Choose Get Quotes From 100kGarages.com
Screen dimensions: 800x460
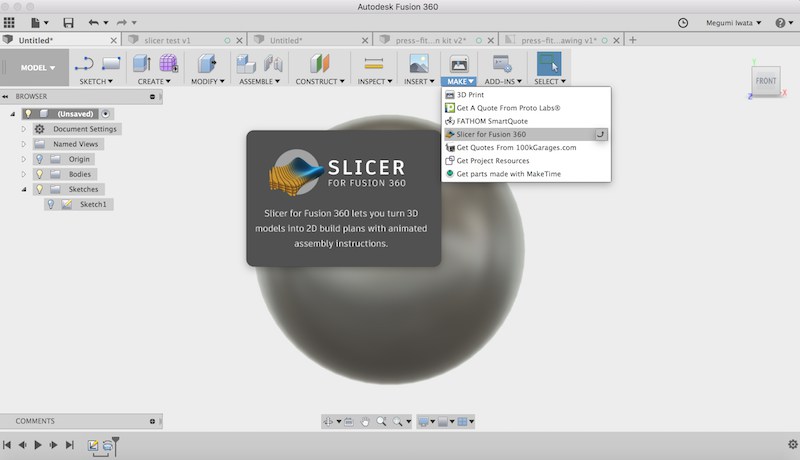(526, 147)
